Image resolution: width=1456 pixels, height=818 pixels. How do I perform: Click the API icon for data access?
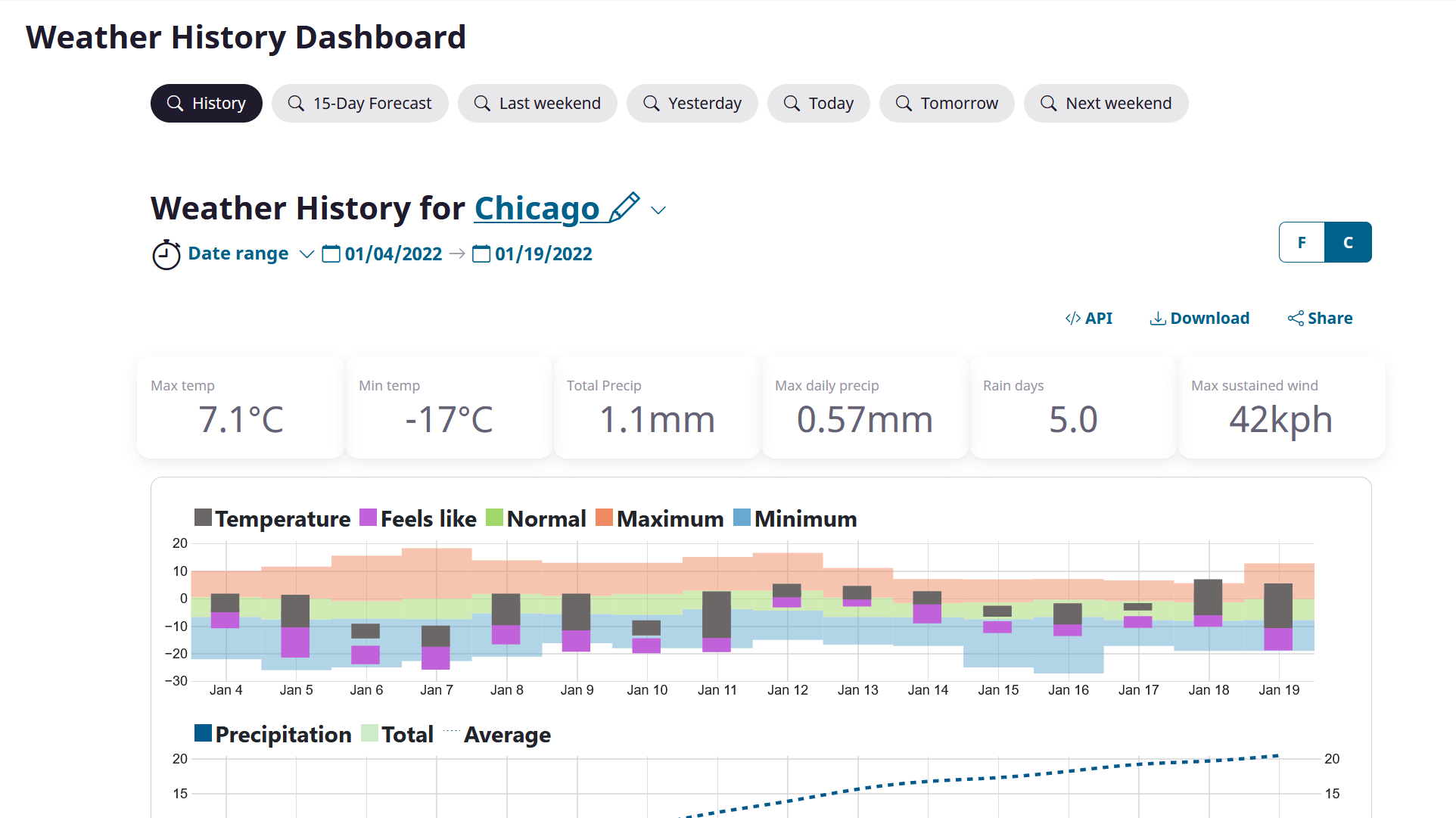click(1088, 318)
